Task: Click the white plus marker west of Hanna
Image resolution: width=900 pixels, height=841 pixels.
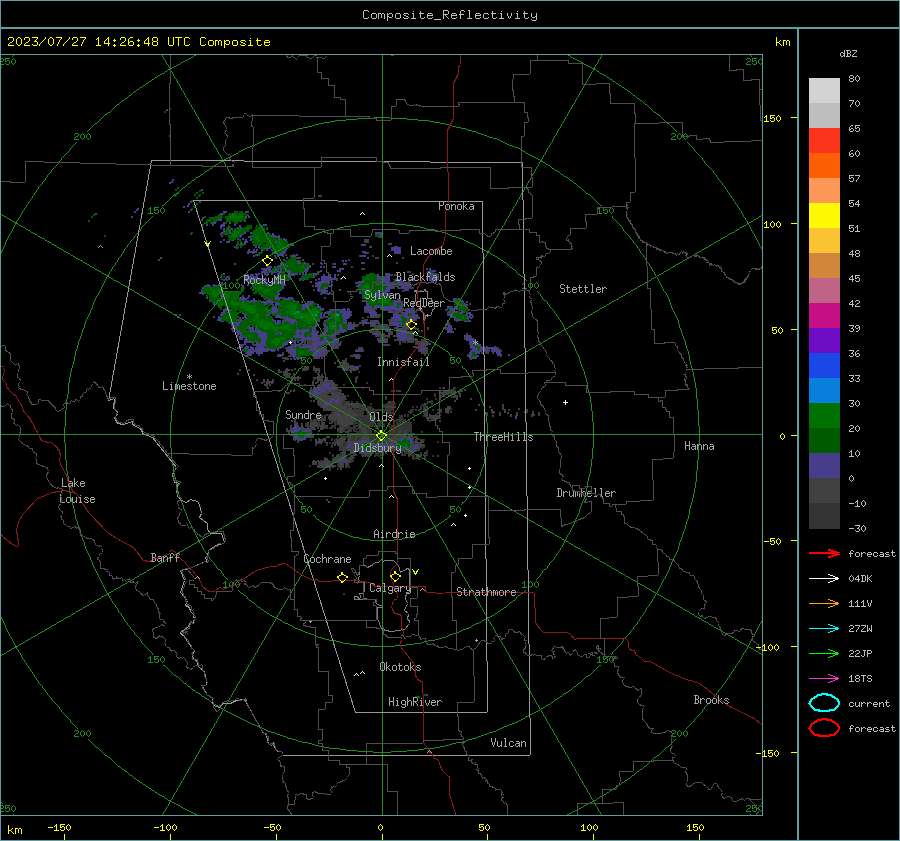Action: coord(565,402)
